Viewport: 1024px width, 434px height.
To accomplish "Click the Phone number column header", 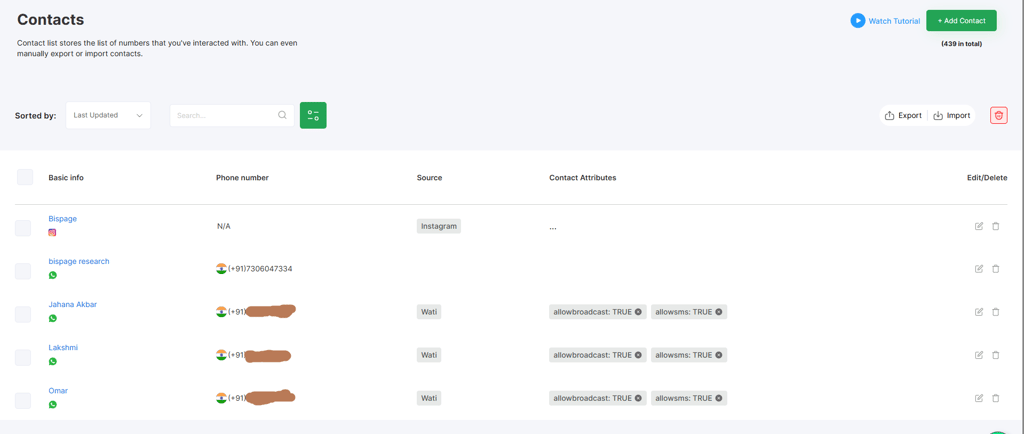I will click(242, 178).
